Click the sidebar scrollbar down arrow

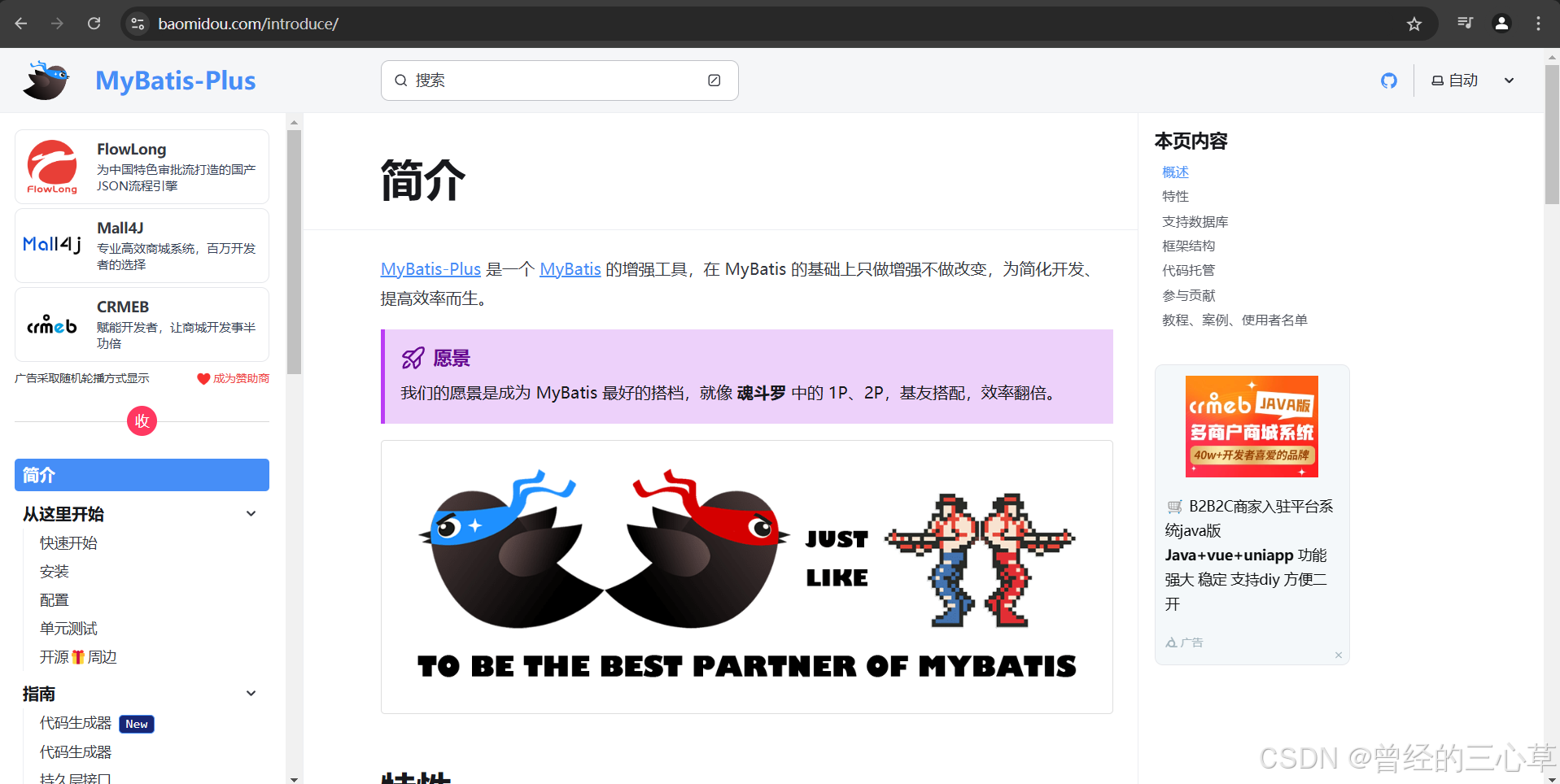coord(294,778)
